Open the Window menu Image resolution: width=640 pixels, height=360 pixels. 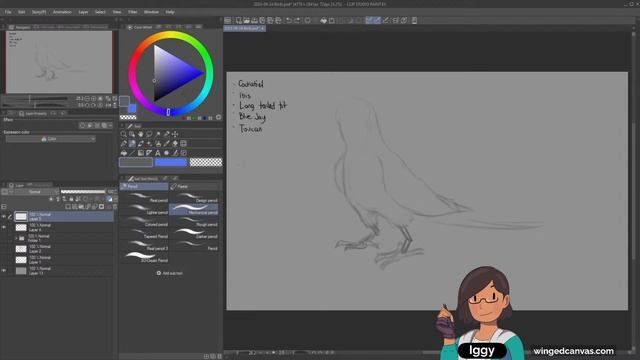point(151,12)
